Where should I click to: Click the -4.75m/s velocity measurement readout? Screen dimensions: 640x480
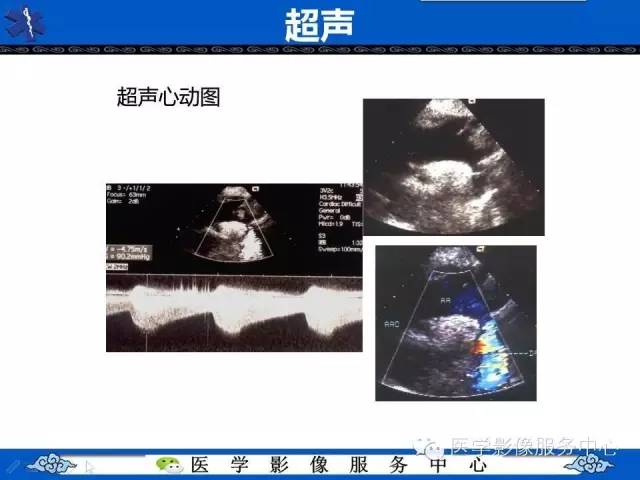pos(129,249)
